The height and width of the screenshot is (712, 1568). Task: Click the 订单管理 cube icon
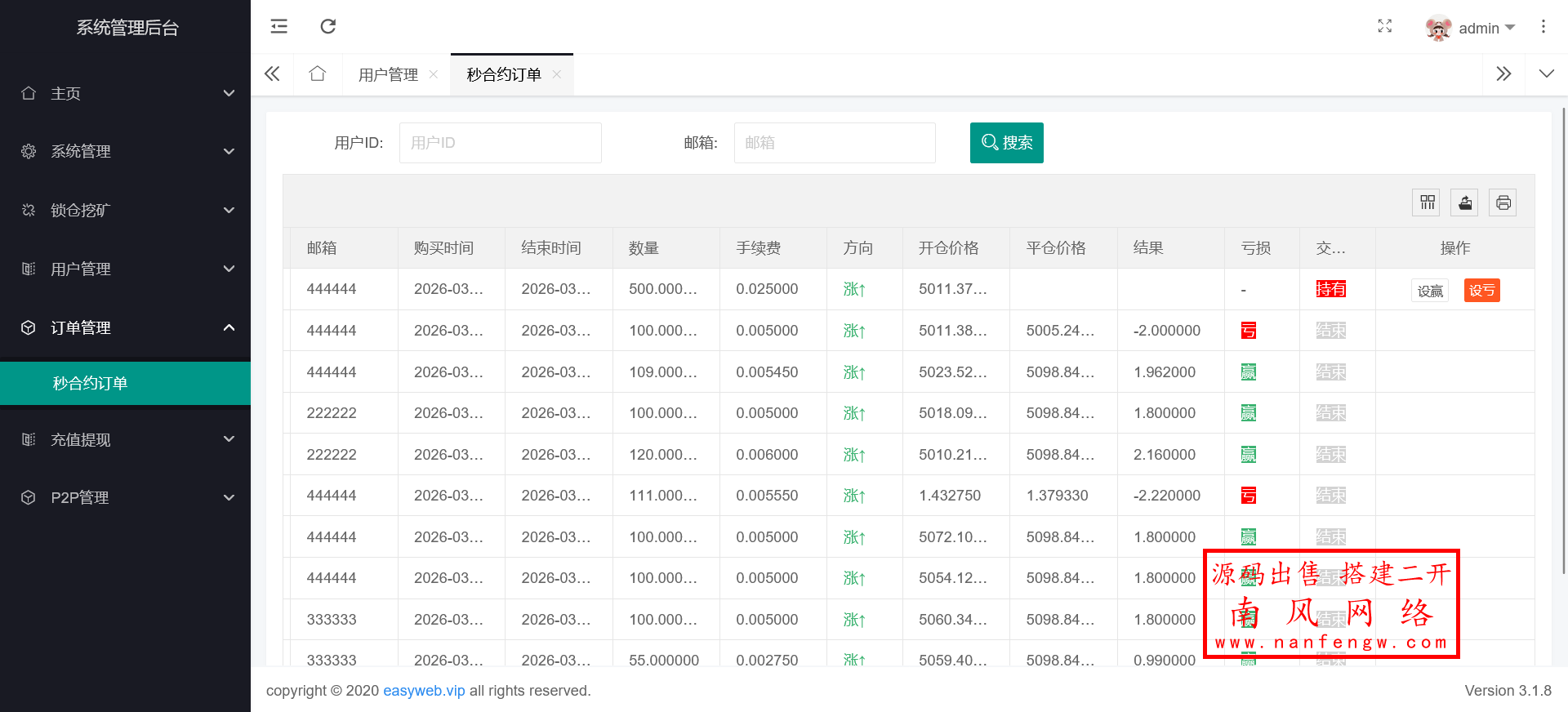pos(29,327)
